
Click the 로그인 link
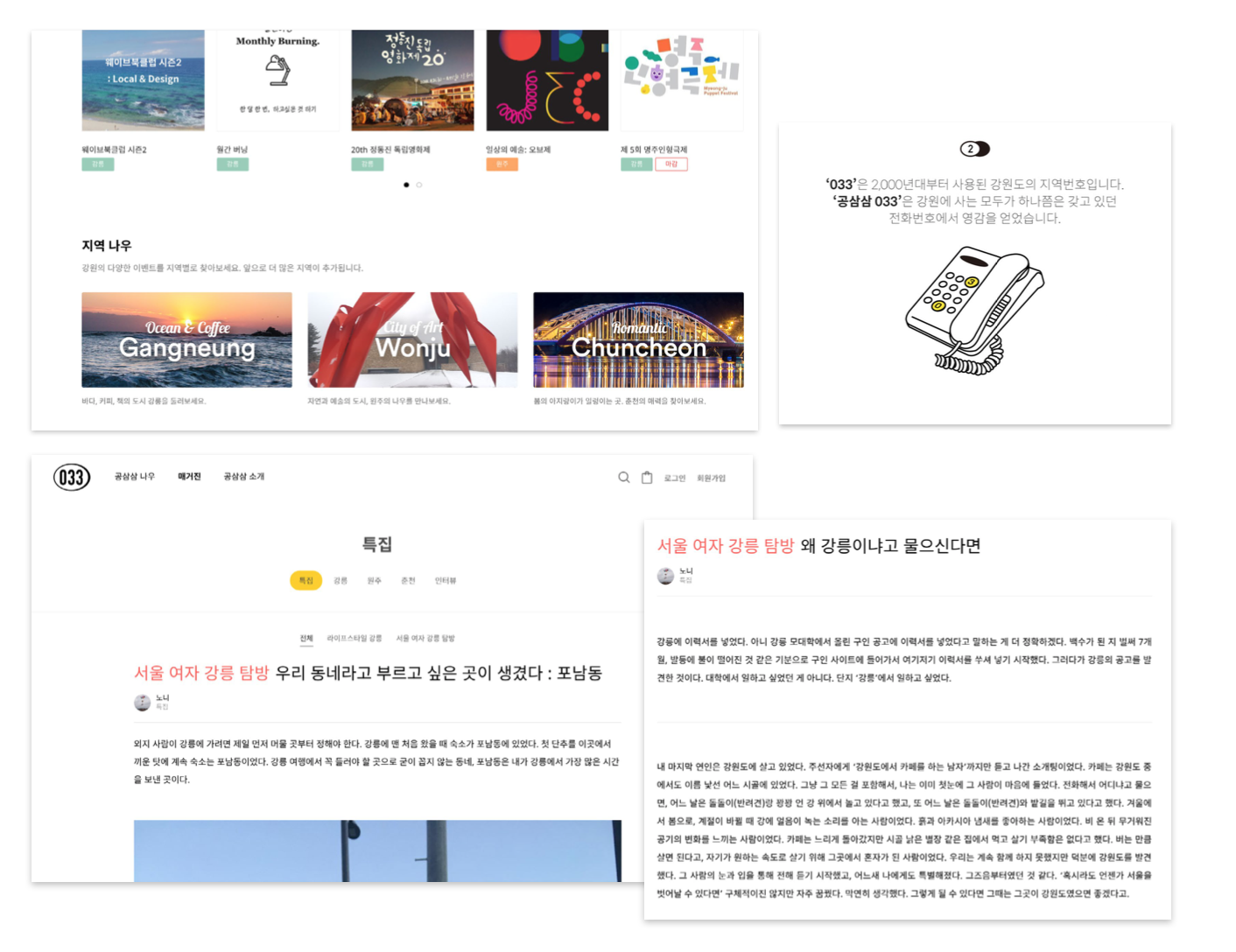pos(674,479)
